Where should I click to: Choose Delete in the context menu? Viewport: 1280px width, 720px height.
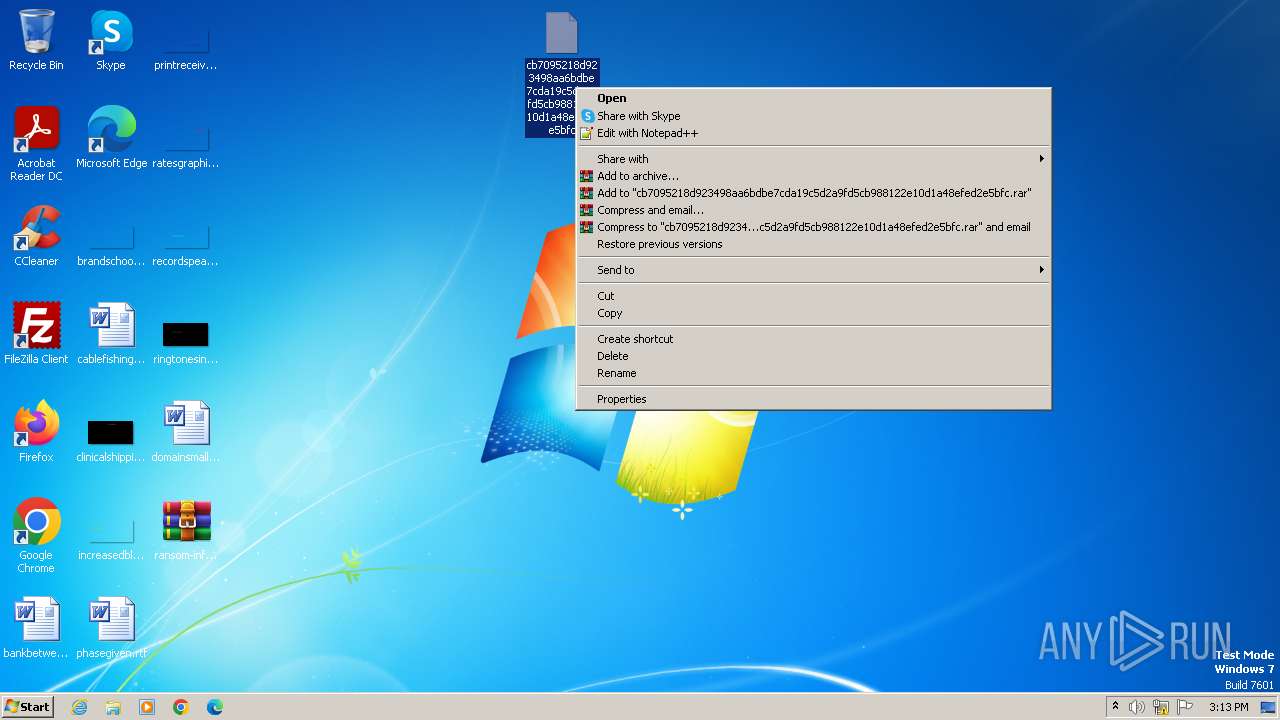coord(814,356)
